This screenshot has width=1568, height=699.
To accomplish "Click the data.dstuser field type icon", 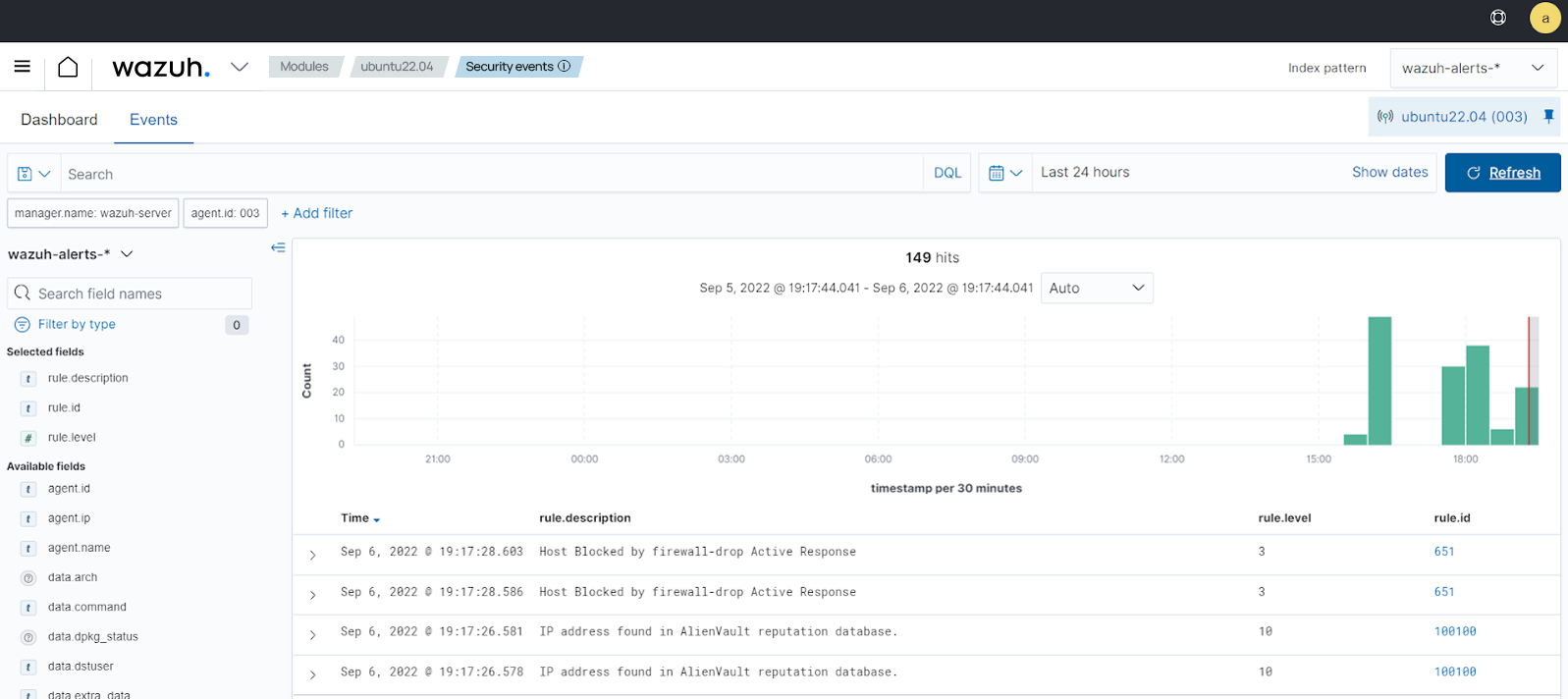I will click(28, 667).
